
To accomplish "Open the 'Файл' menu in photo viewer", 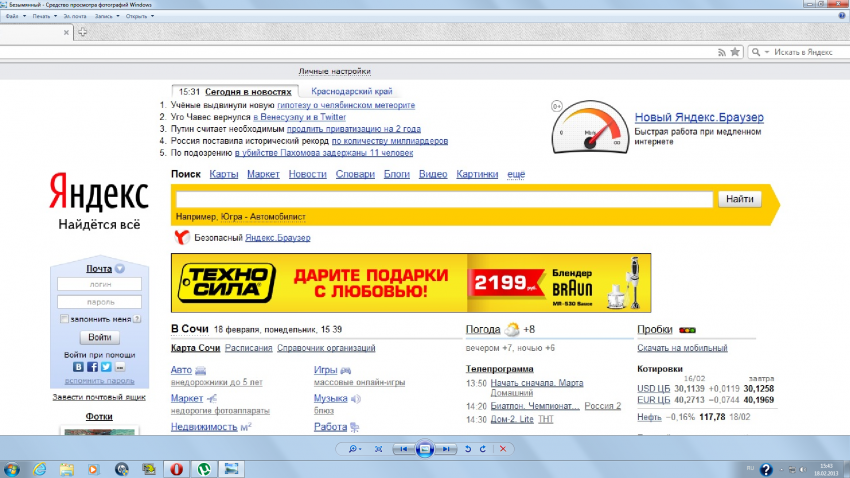I will coord(13,18).
